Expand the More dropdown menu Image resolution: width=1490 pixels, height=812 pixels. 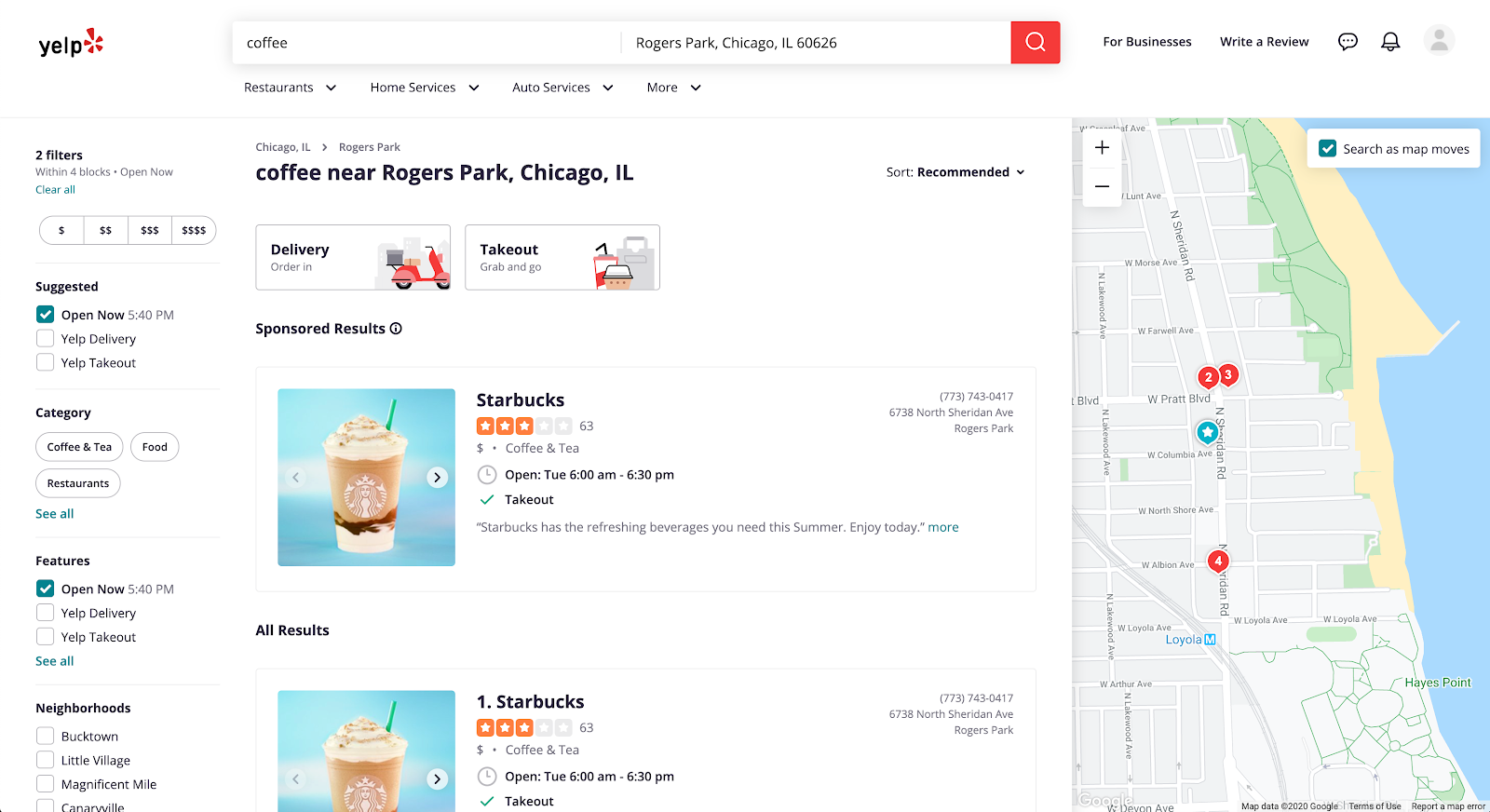click(674, 88)
